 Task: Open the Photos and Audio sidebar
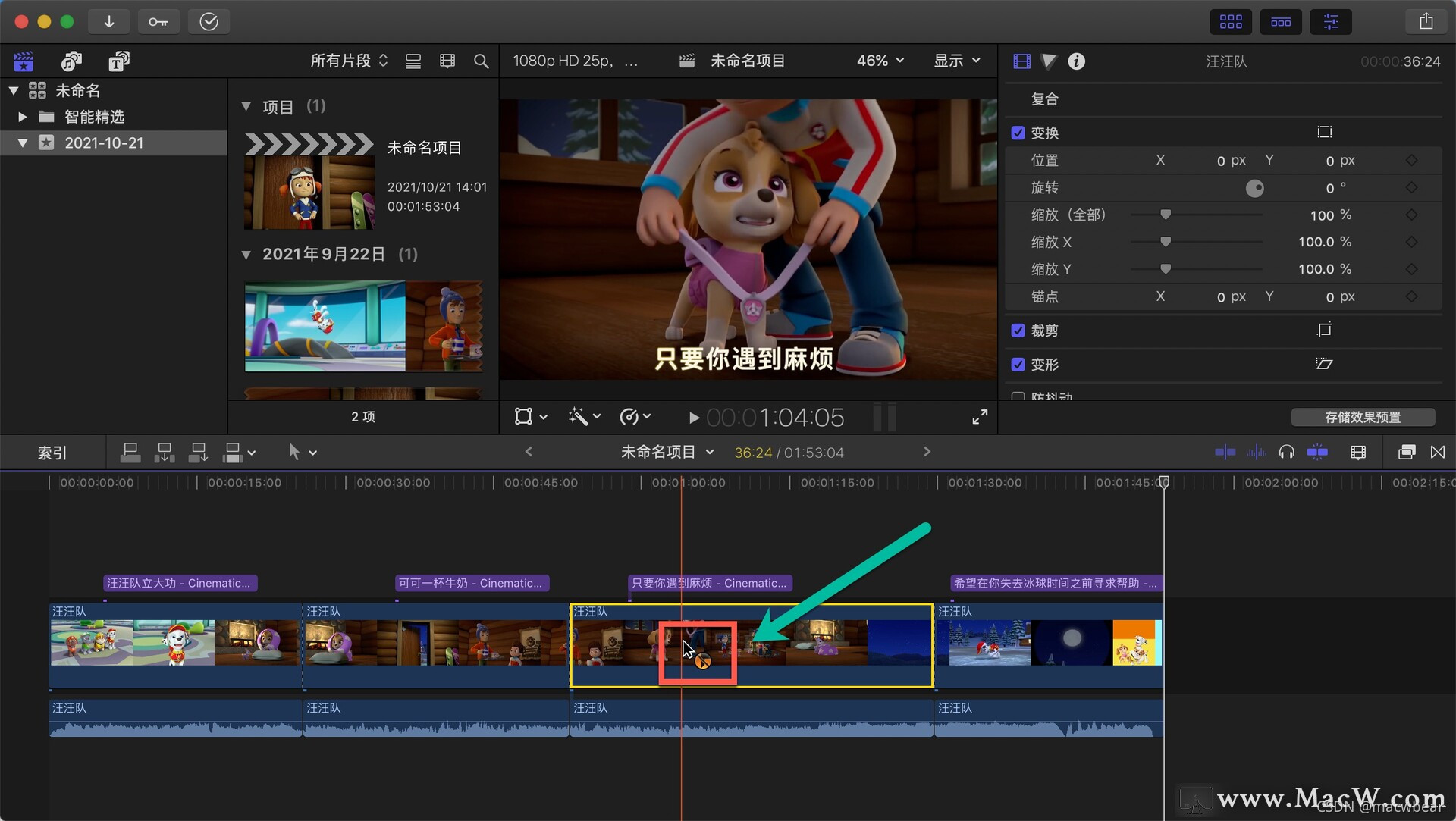click(72, 61)
